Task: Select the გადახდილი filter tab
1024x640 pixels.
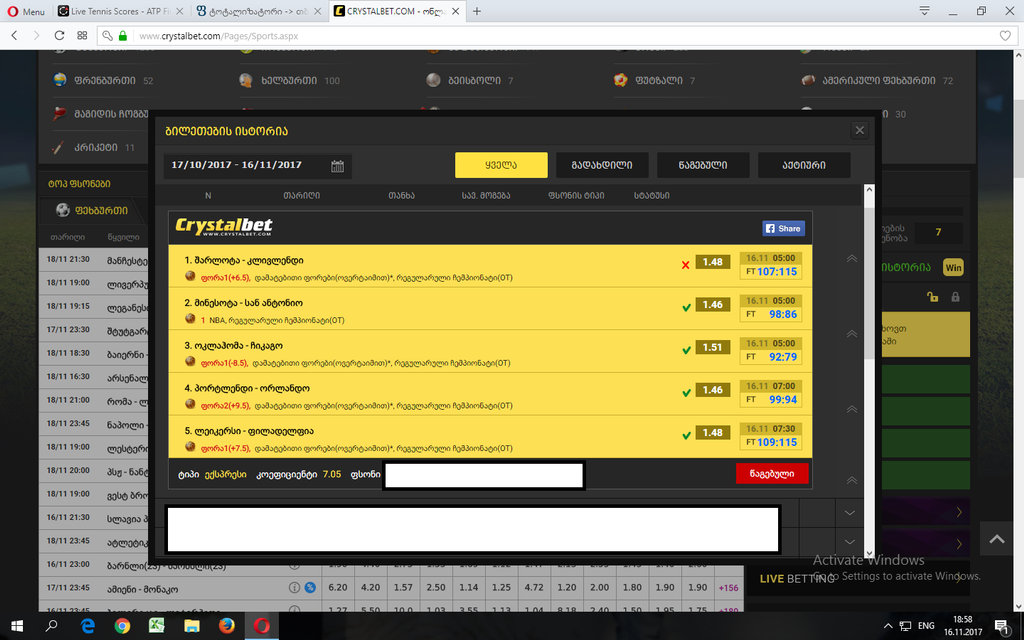Action: 602,165
